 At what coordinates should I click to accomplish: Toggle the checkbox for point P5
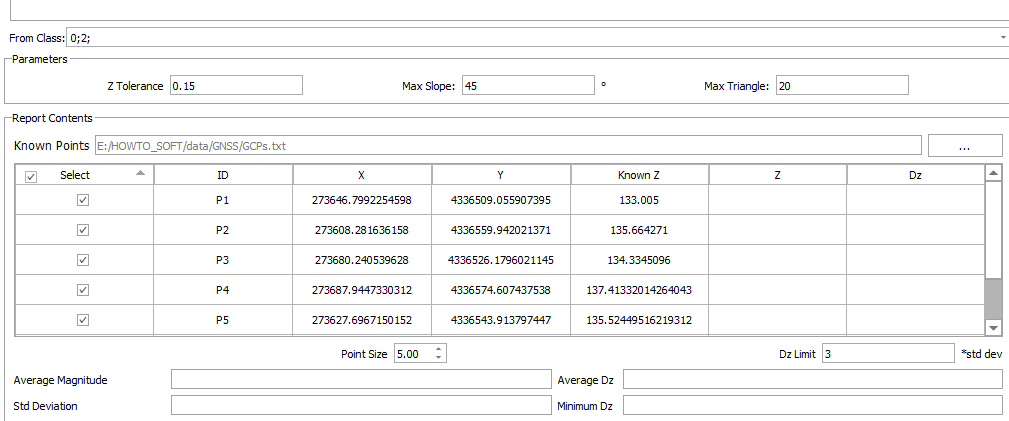point(84,320)
